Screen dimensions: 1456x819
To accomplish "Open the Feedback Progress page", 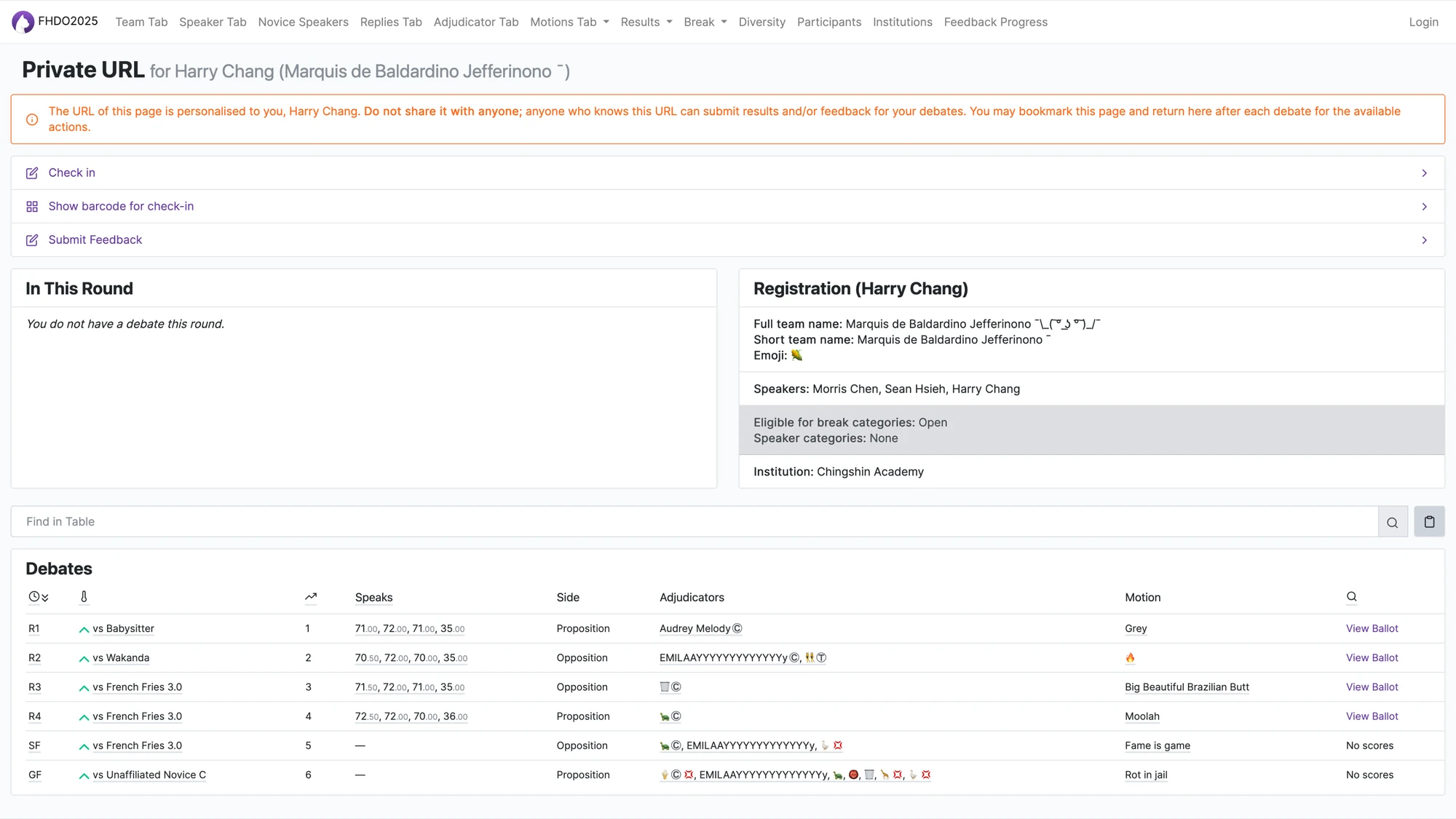I will (x=995, y=22).
